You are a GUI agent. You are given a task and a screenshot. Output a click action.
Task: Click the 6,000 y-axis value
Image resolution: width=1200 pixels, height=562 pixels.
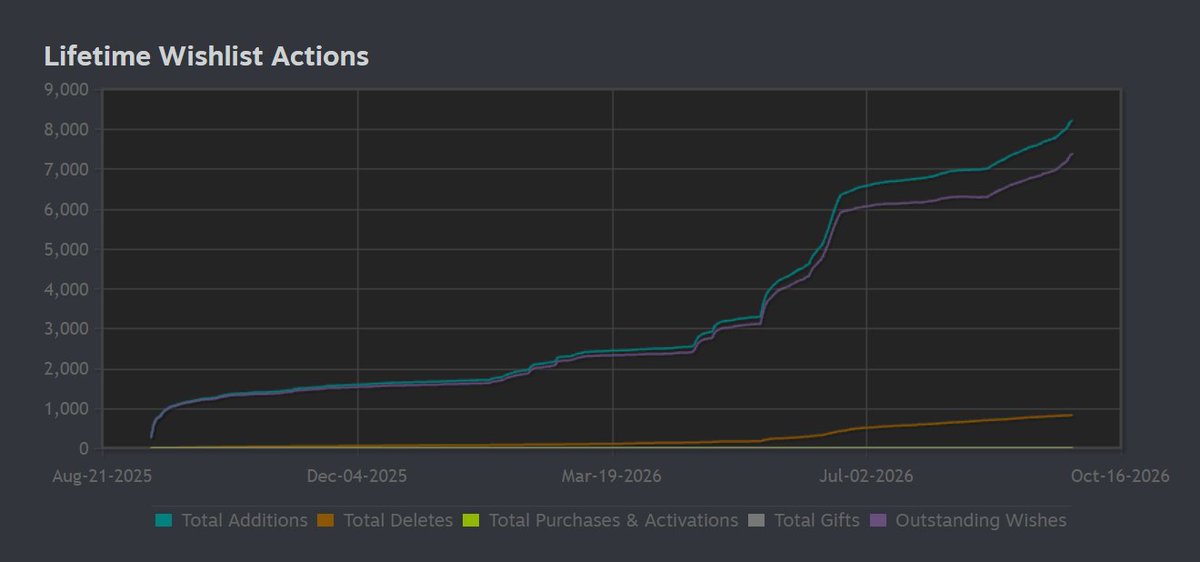(x=68, y=210)
